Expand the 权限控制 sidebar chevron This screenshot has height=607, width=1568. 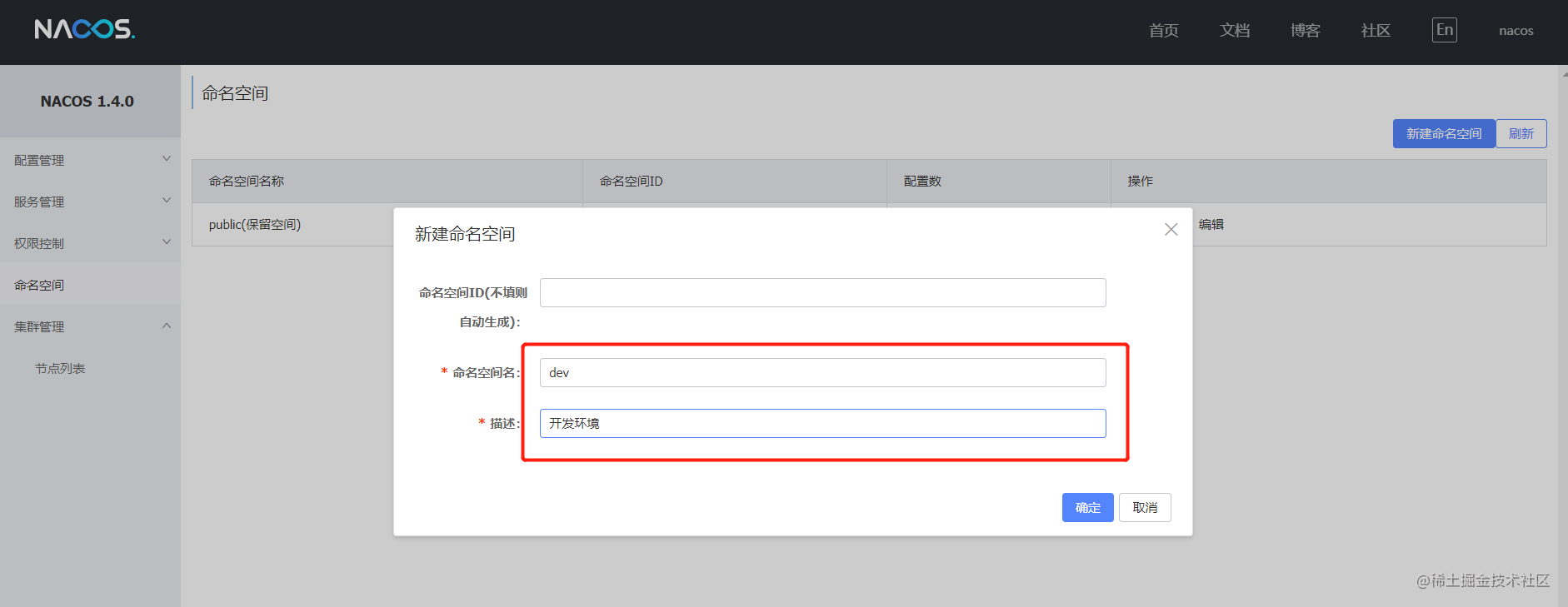(x=167, y=242)
